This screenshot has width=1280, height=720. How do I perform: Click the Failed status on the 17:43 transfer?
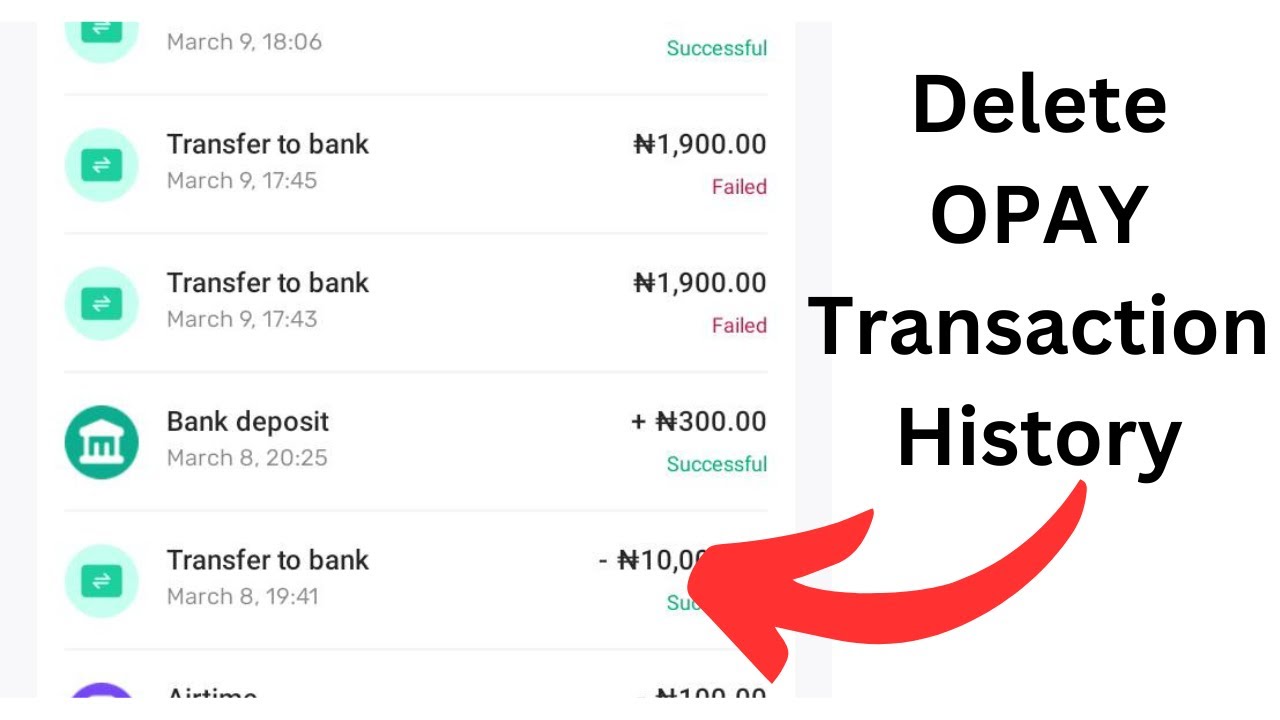click(739, 325)
